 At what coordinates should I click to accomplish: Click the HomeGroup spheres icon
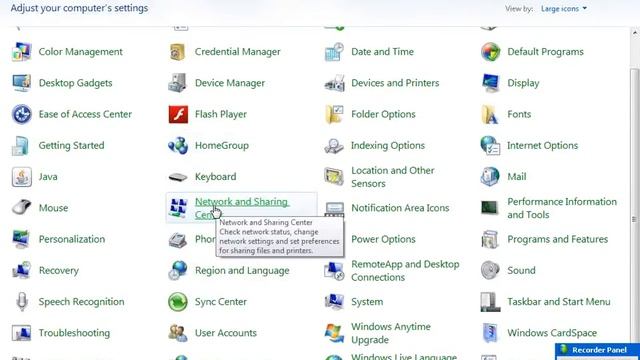point(178,145)
